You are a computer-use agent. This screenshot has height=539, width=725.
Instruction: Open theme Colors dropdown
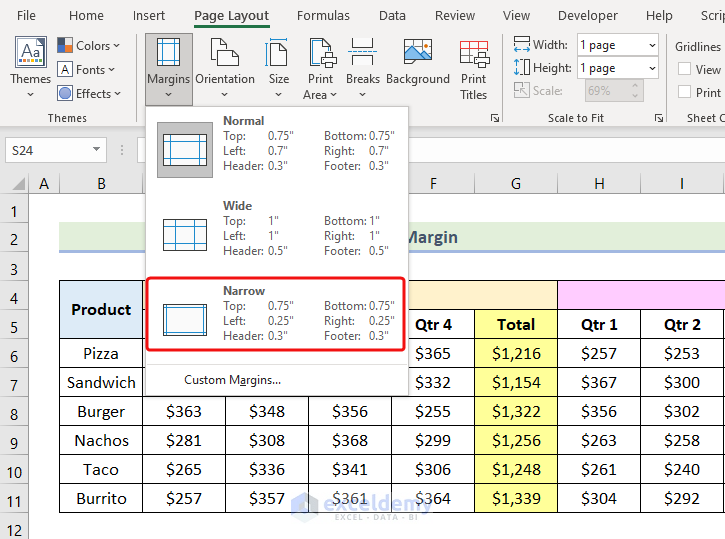(89, 45)
